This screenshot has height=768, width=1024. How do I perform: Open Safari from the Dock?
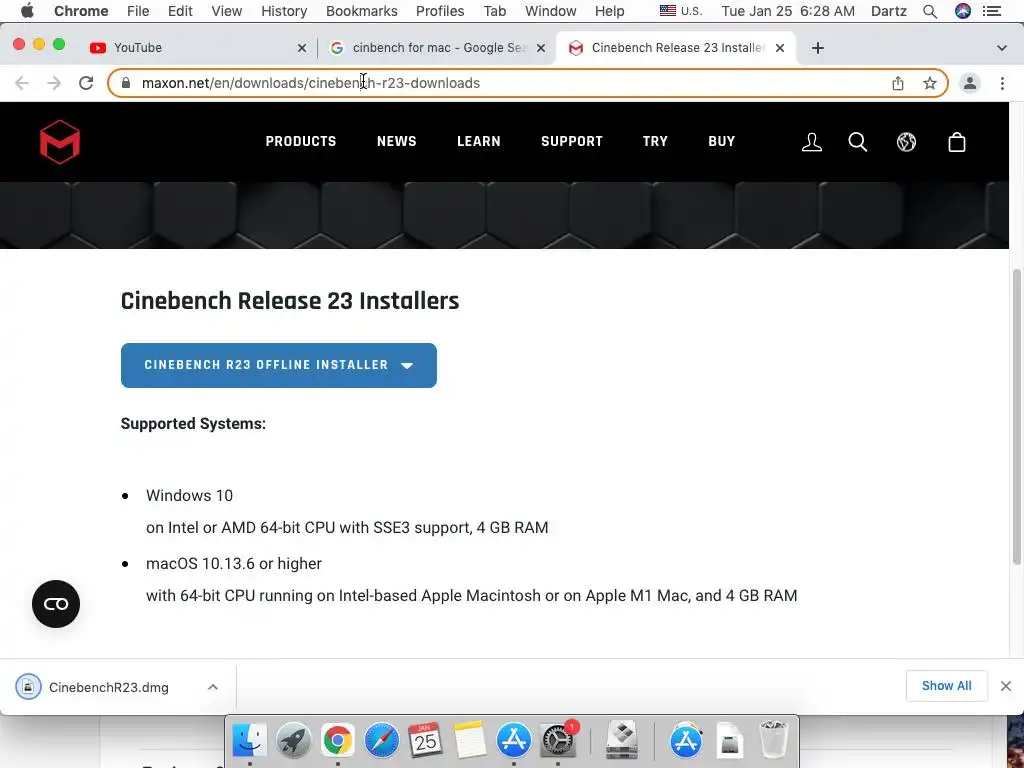(381, 740)
